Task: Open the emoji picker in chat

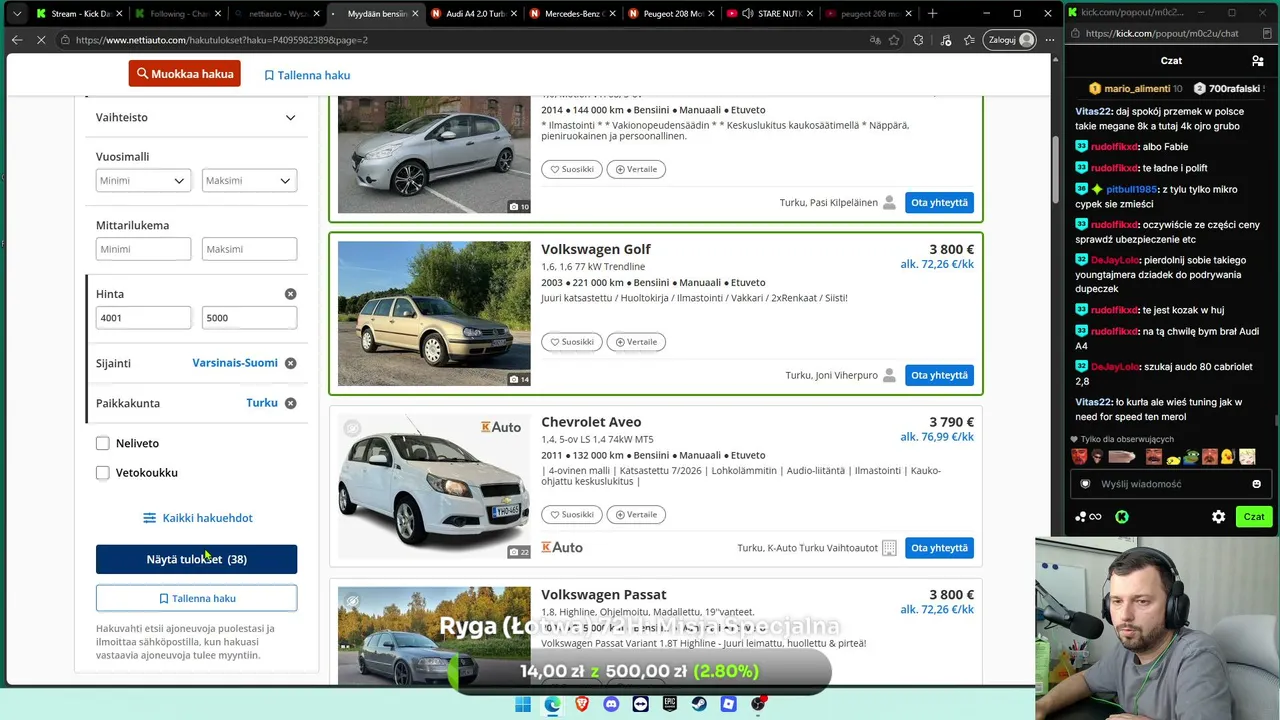Action: point(1256,484)
